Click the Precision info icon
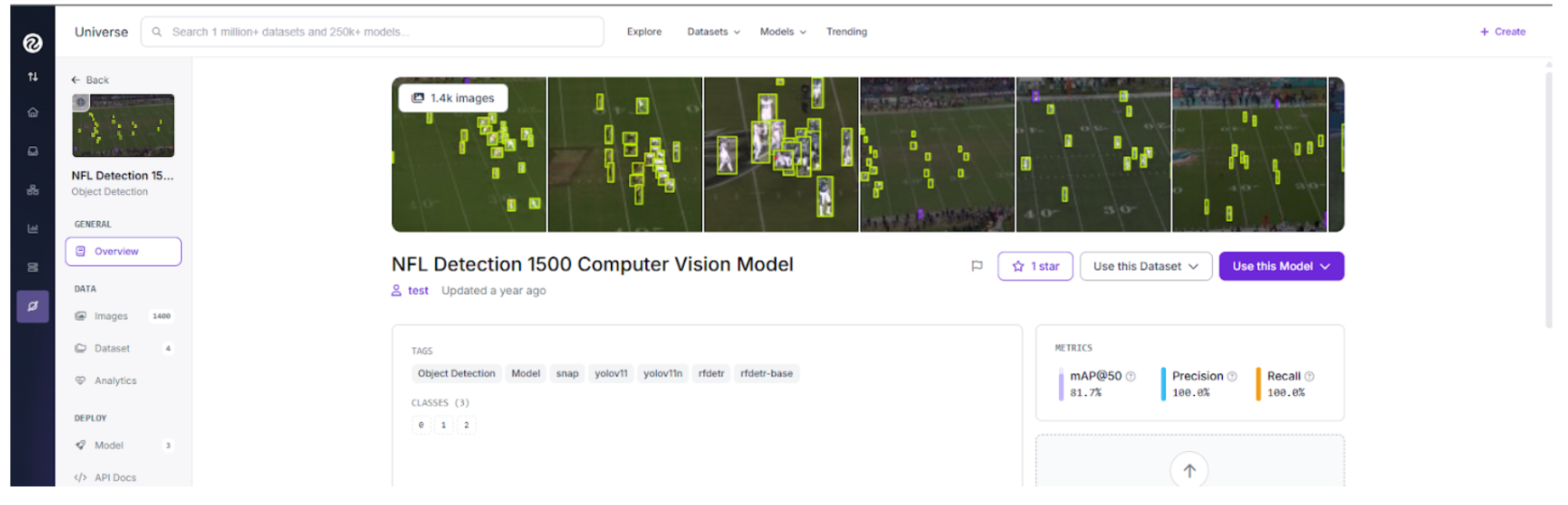 (1232, 376)
